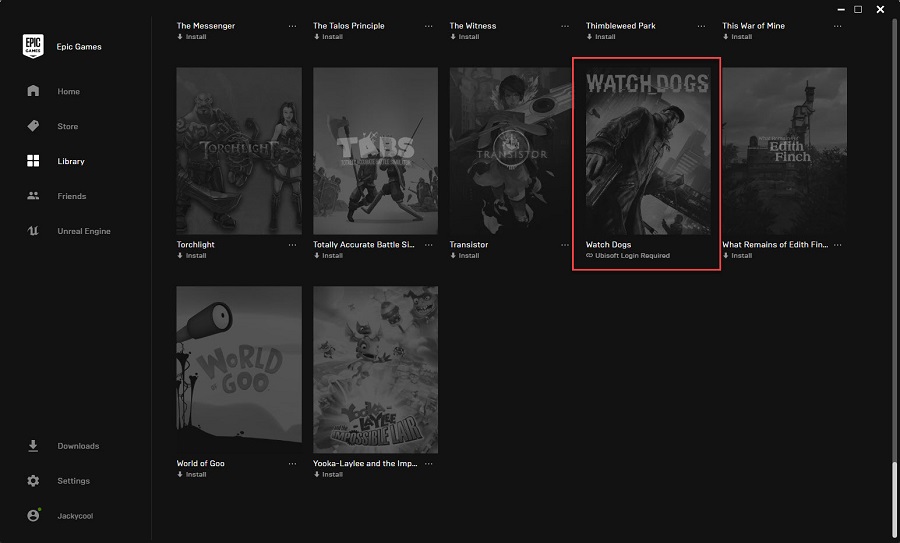Click the Settings gear icon
This screenshot has width=900, height=543.
33,480
